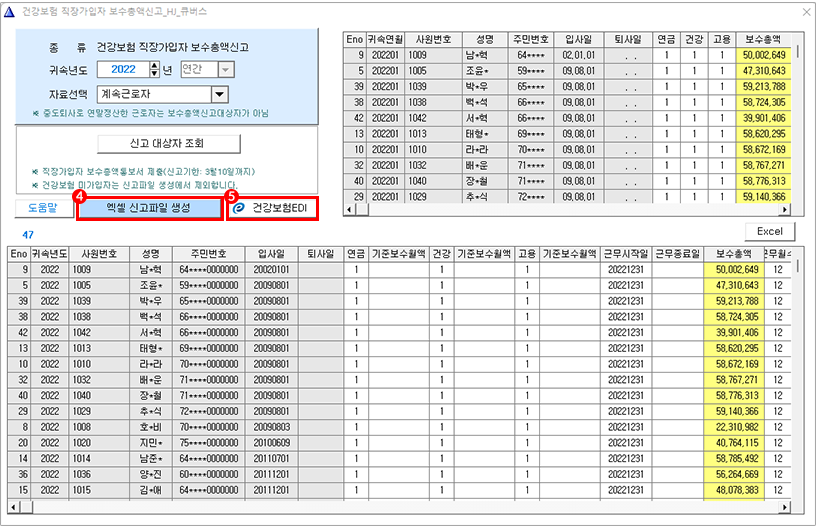Click the app icon in title bar

9,11
